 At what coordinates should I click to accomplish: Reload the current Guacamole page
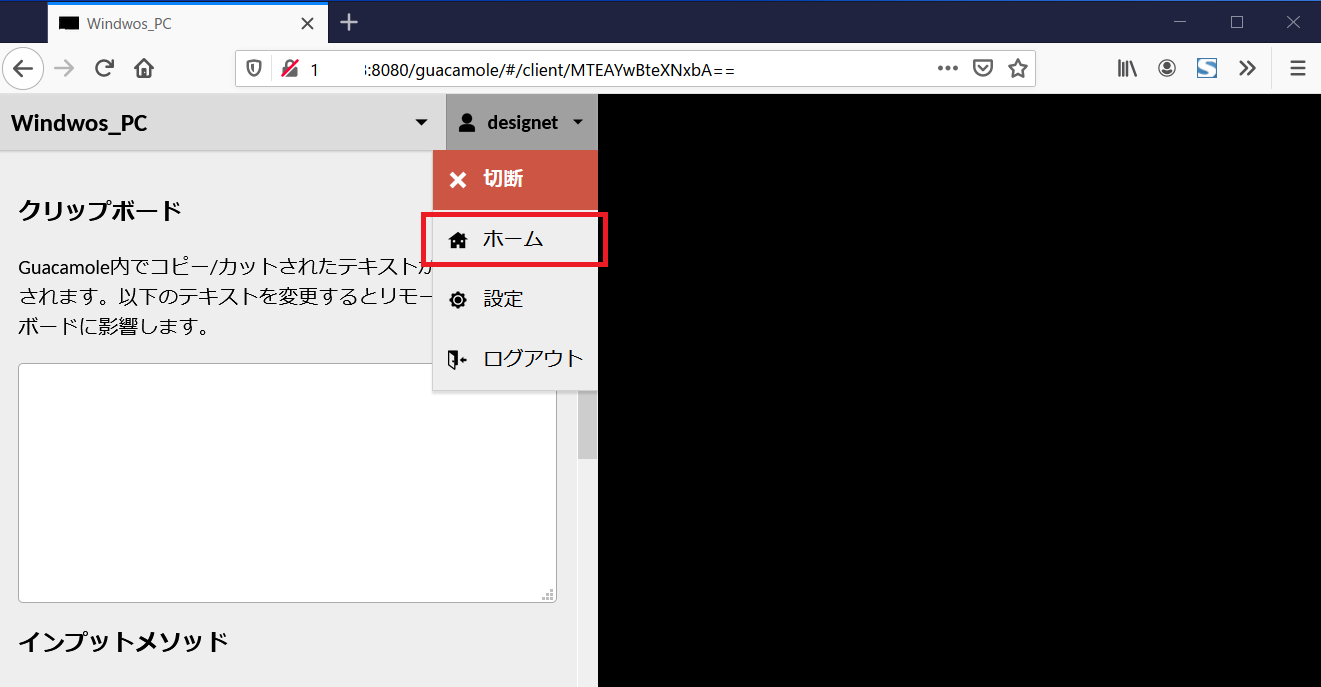pyautogui.click(x=104, y=68)
